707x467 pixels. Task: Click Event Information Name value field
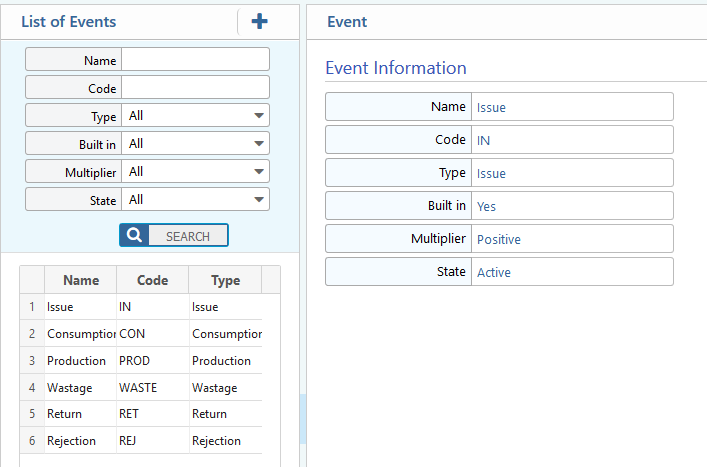pos(572,107)
